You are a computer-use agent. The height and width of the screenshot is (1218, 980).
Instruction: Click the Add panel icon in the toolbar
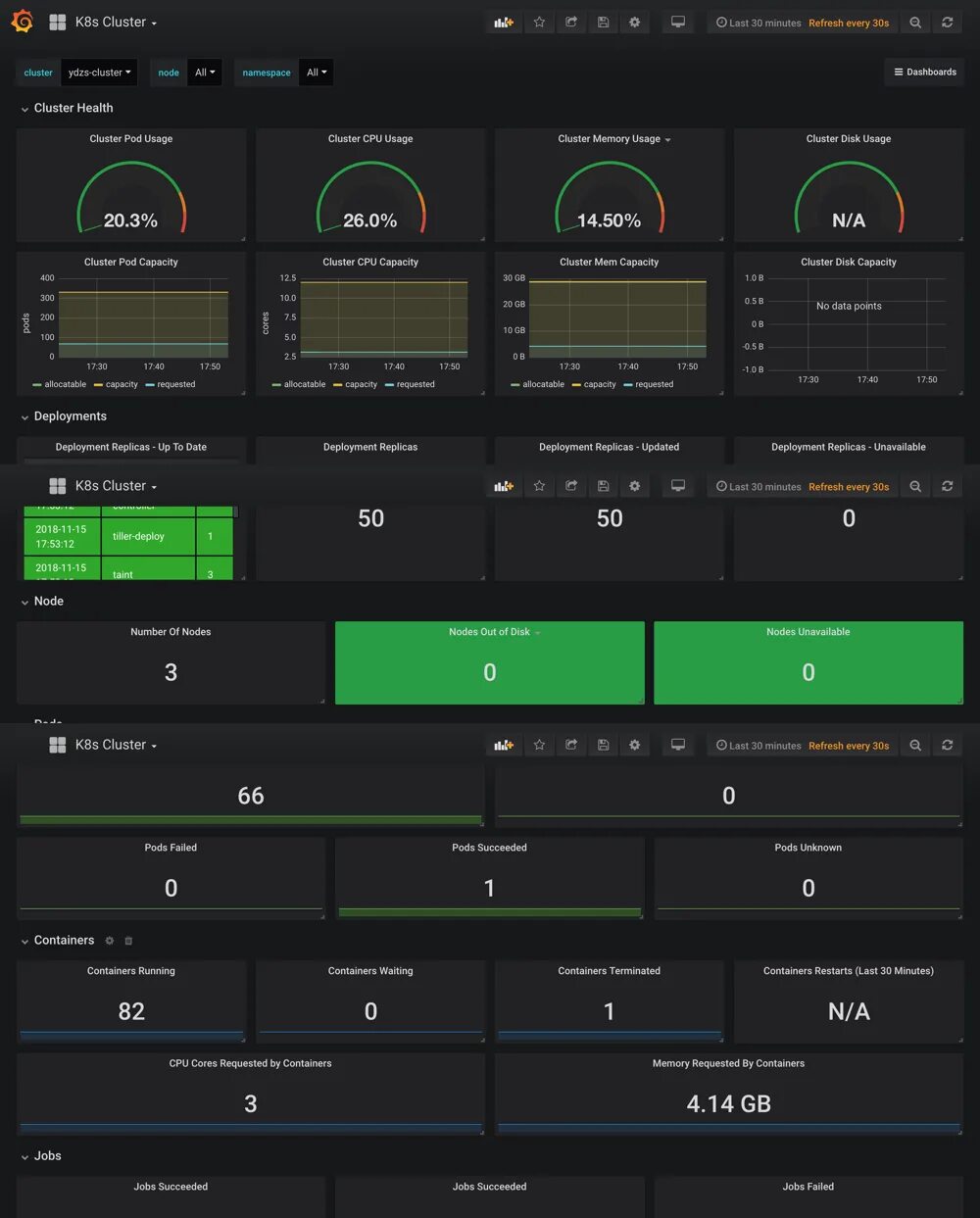[x=504, y=22]
